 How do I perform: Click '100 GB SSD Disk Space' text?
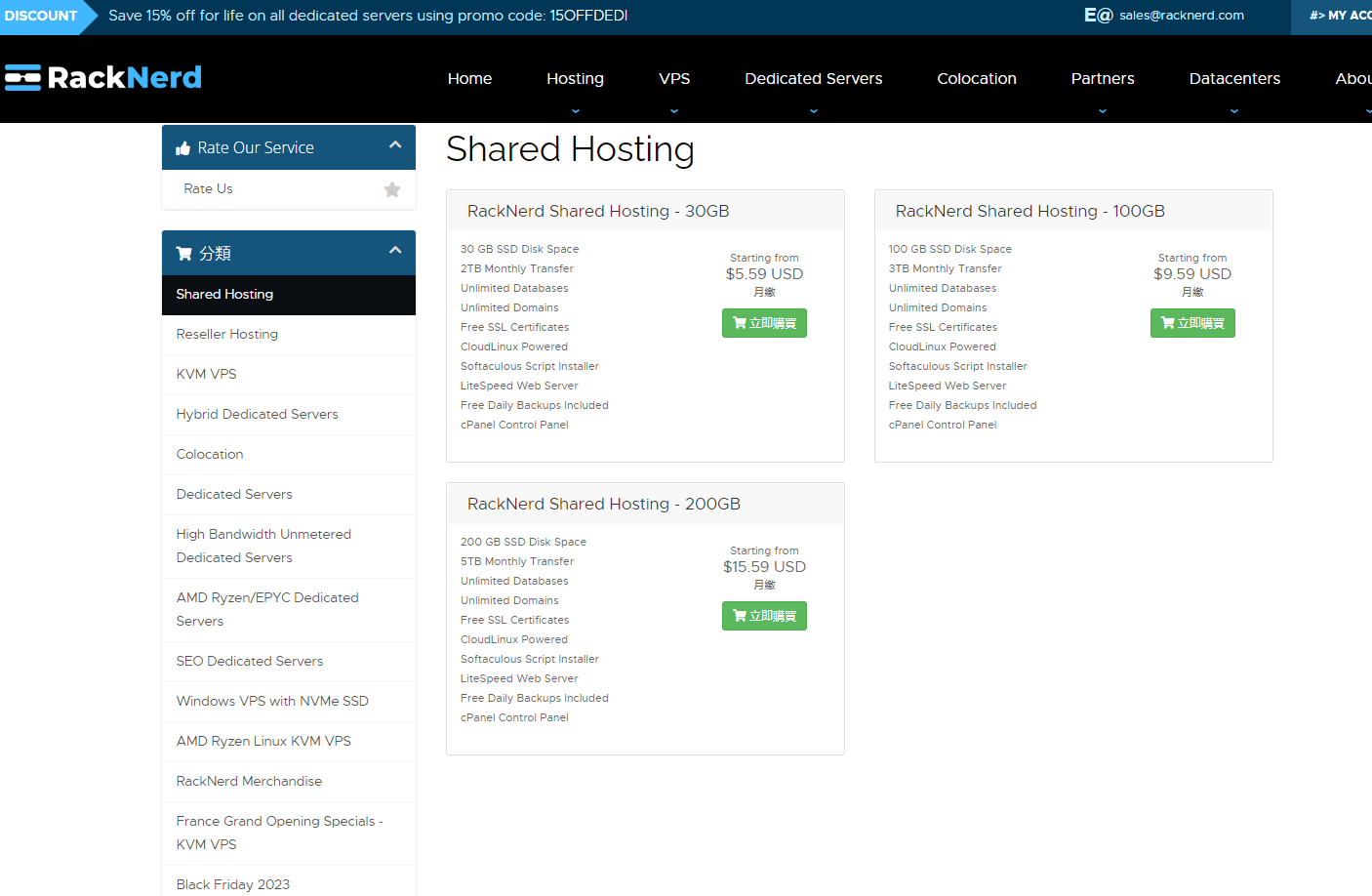pyautogui.click(x=950, y=250)
